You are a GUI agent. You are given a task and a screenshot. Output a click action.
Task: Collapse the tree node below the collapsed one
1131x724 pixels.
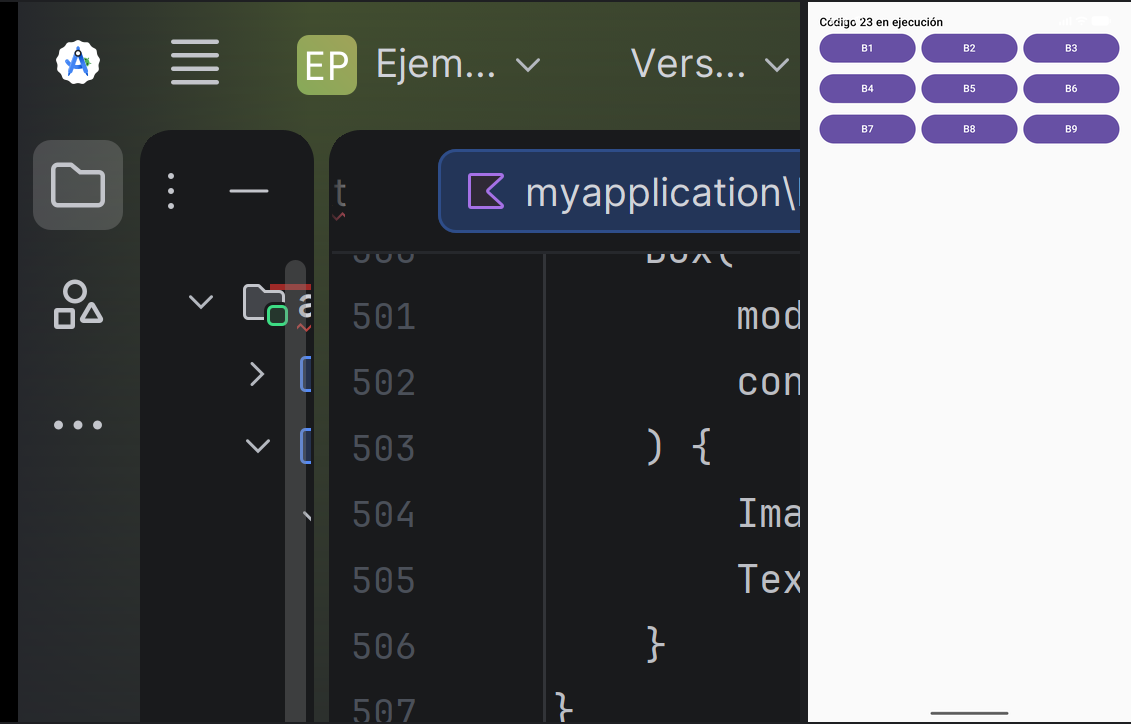pos(258,446)
